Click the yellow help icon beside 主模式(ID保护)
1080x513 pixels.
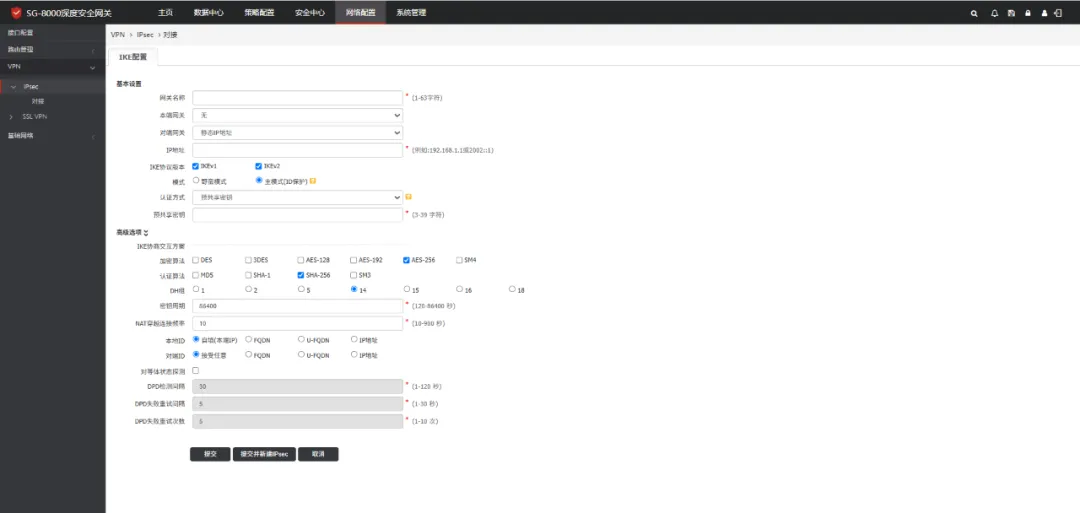(313, 181)
